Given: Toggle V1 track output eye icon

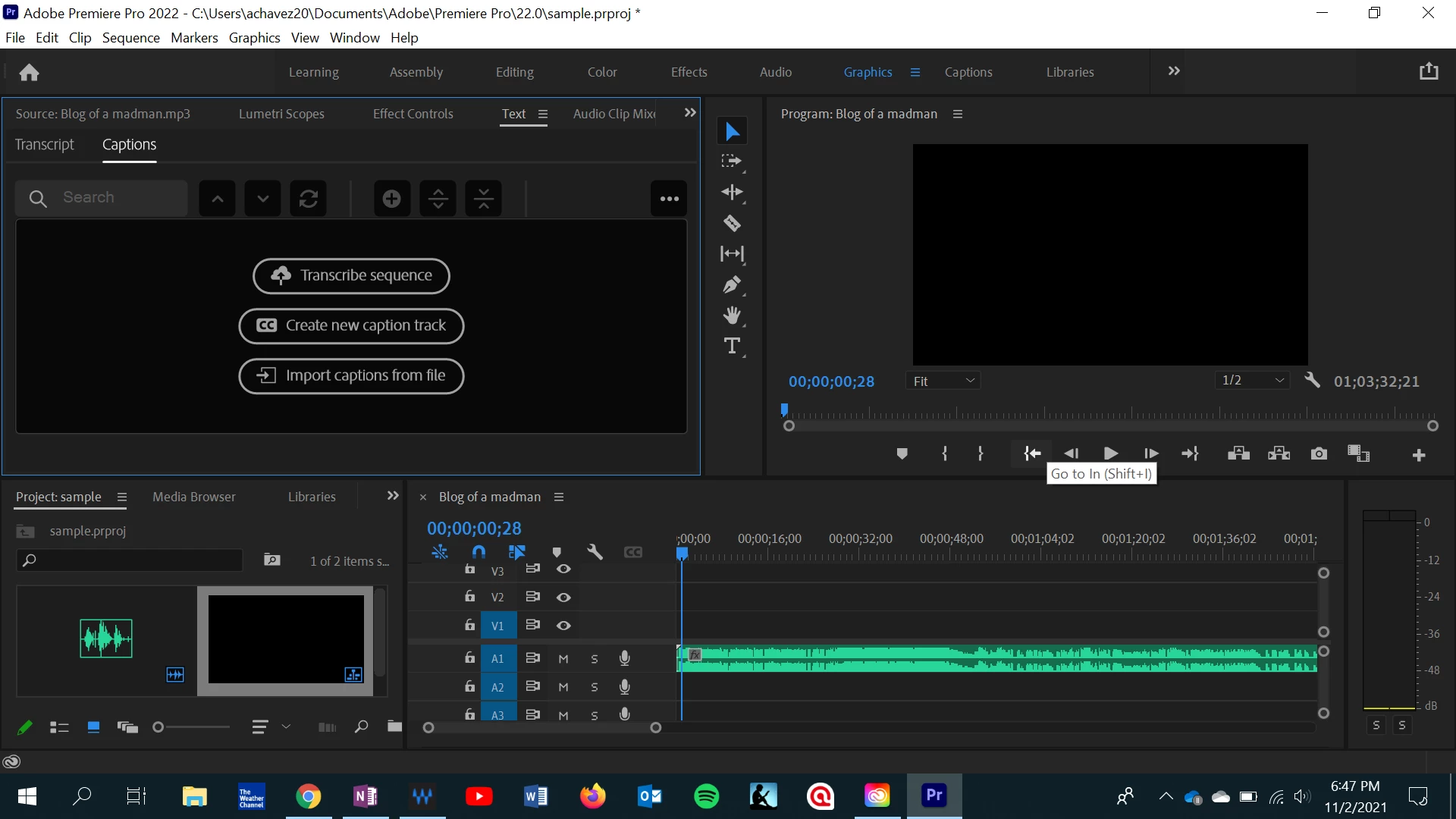Looking at the screenshot, I should 563,626.
